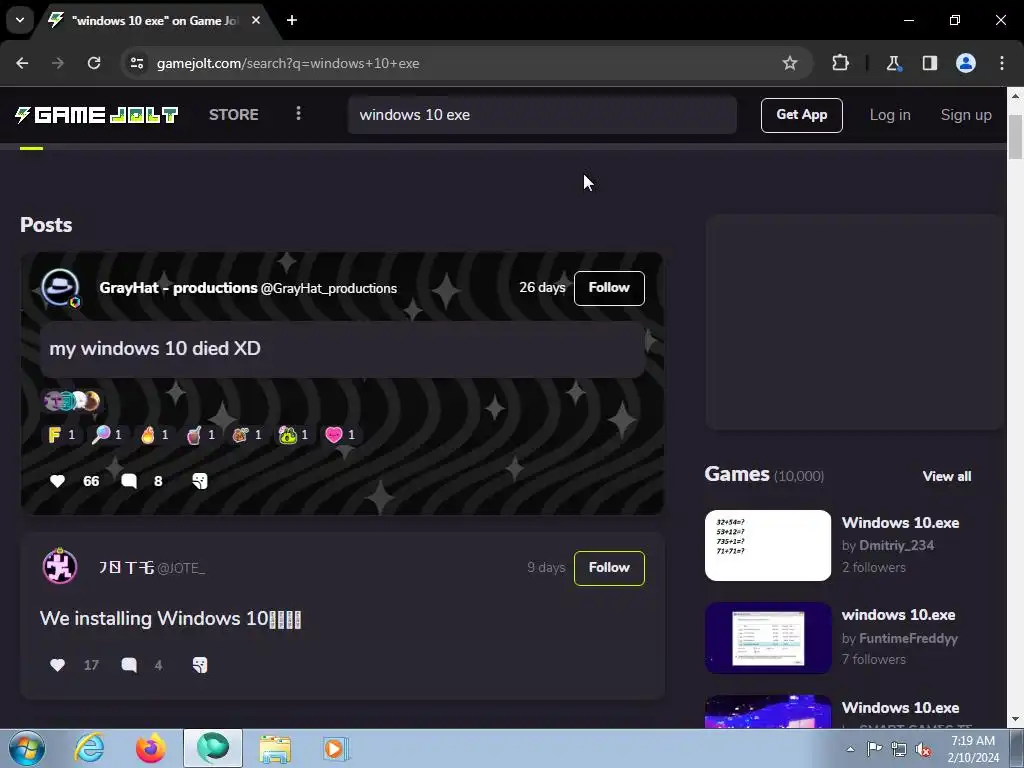The image size is (1024, 768).
Task: Open the three-dot menu beside STORE
Action: [x=298, y=114]
